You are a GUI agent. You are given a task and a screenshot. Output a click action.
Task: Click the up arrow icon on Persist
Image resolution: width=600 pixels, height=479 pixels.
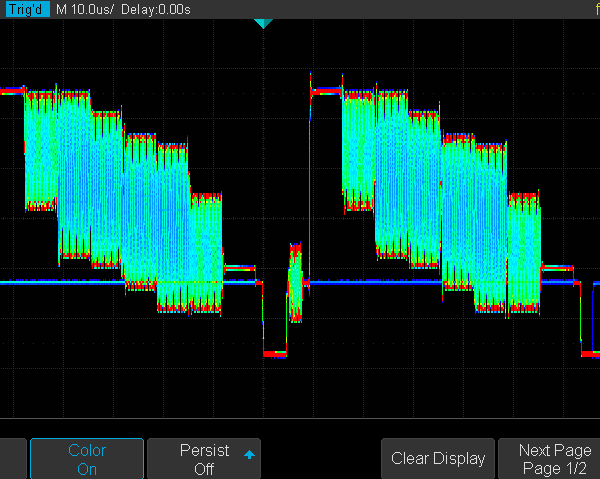pyautogui.click(x=248, y=455)
